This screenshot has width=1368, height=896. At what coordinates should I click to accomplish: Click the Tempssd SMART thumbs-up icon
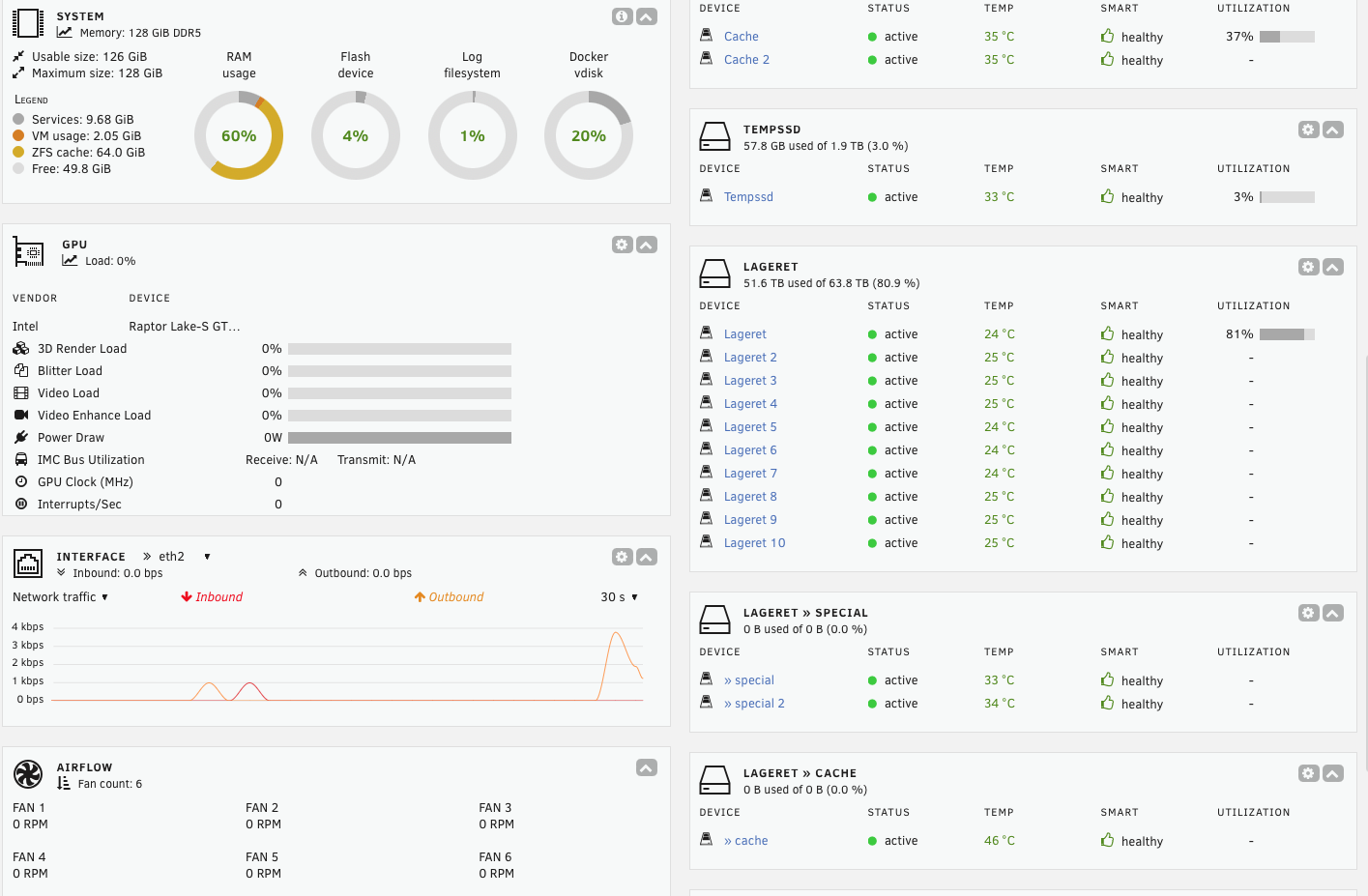pyautogui.click(x=1107, y=196)
